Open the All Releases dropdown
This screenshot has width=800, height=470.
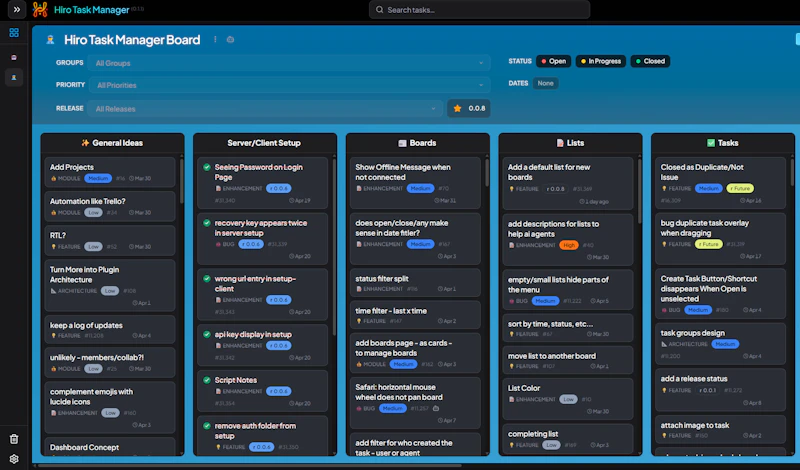265,108
